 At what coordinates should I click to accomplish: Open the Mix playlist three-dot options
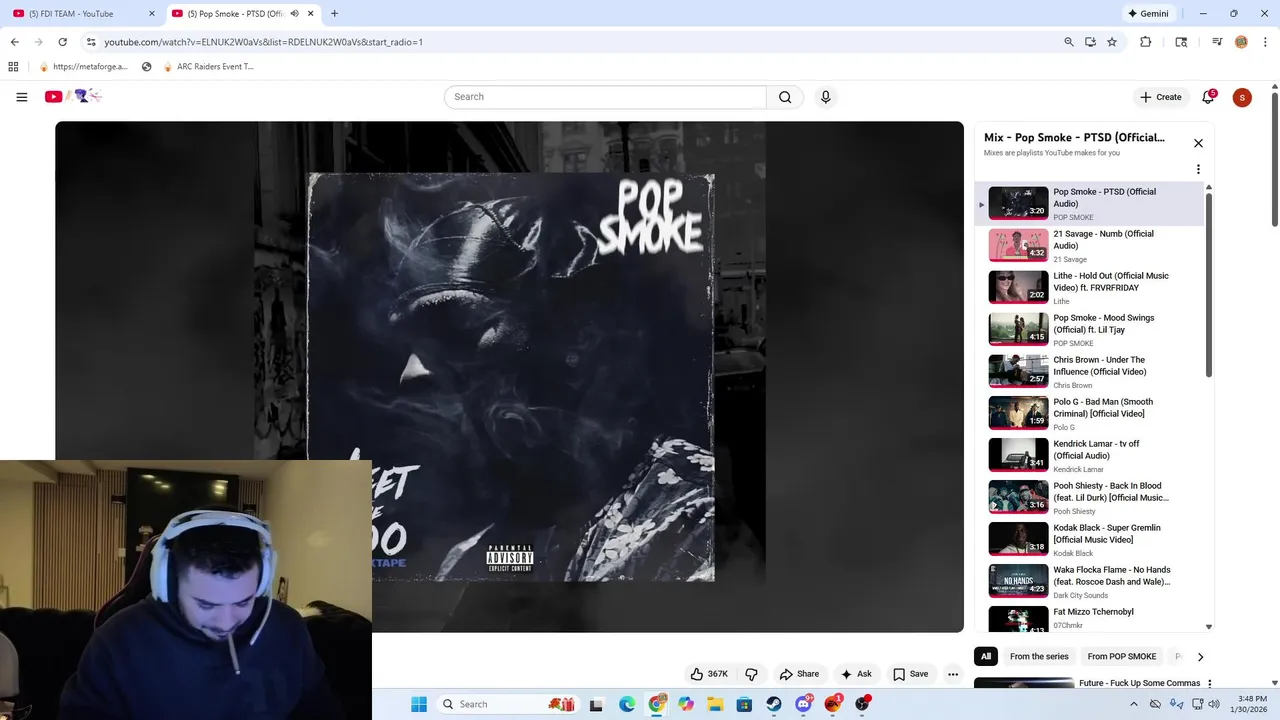[1198, 169]
